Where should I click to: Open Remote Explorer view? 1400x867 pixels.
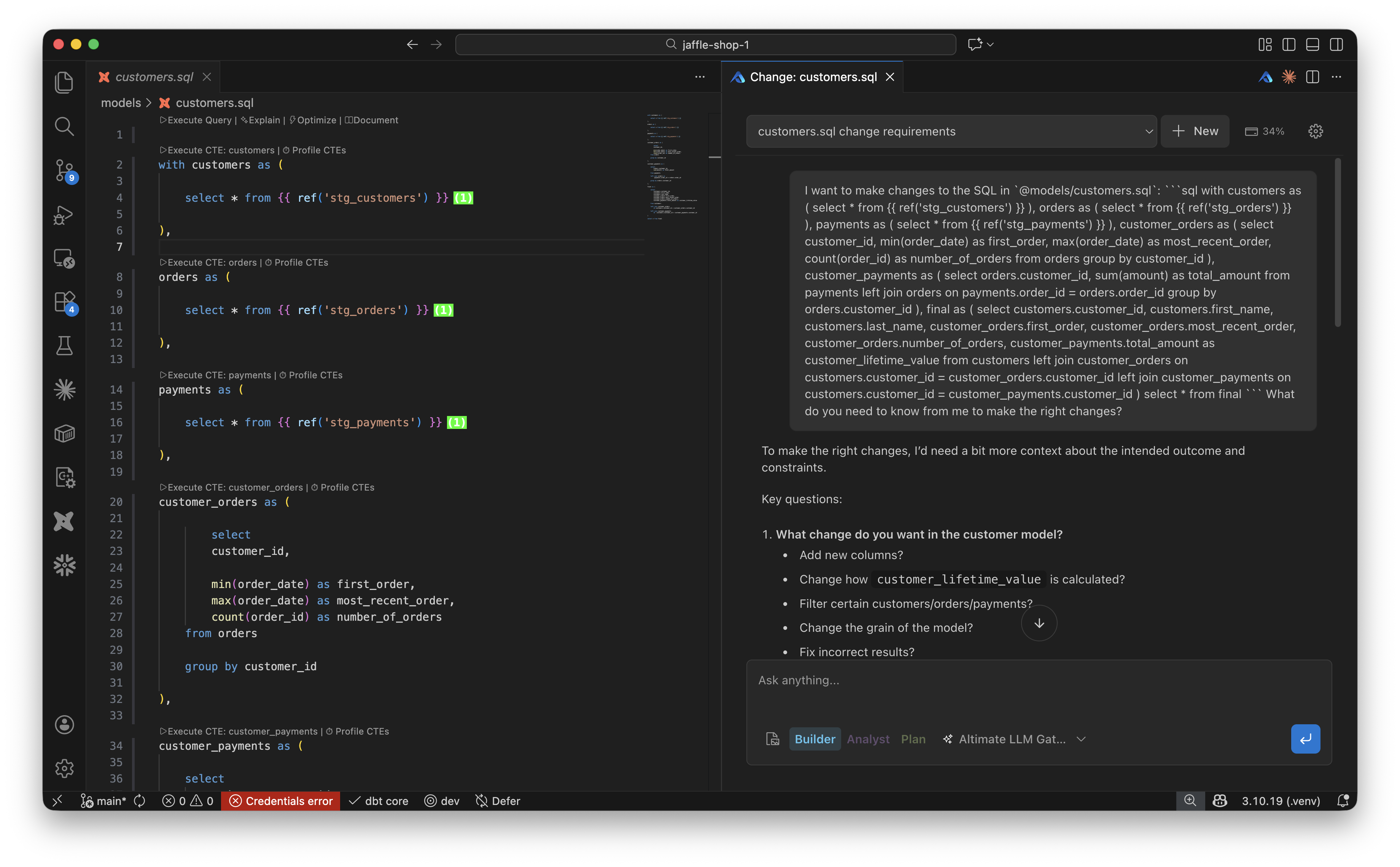click(64, 258)
